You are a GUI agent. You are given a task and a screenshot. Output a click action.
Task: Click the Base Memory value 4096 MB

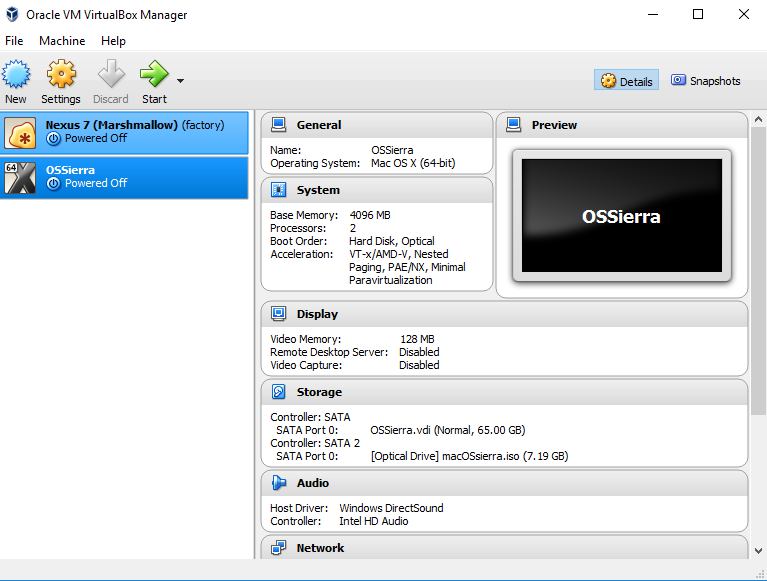point(370,215)
